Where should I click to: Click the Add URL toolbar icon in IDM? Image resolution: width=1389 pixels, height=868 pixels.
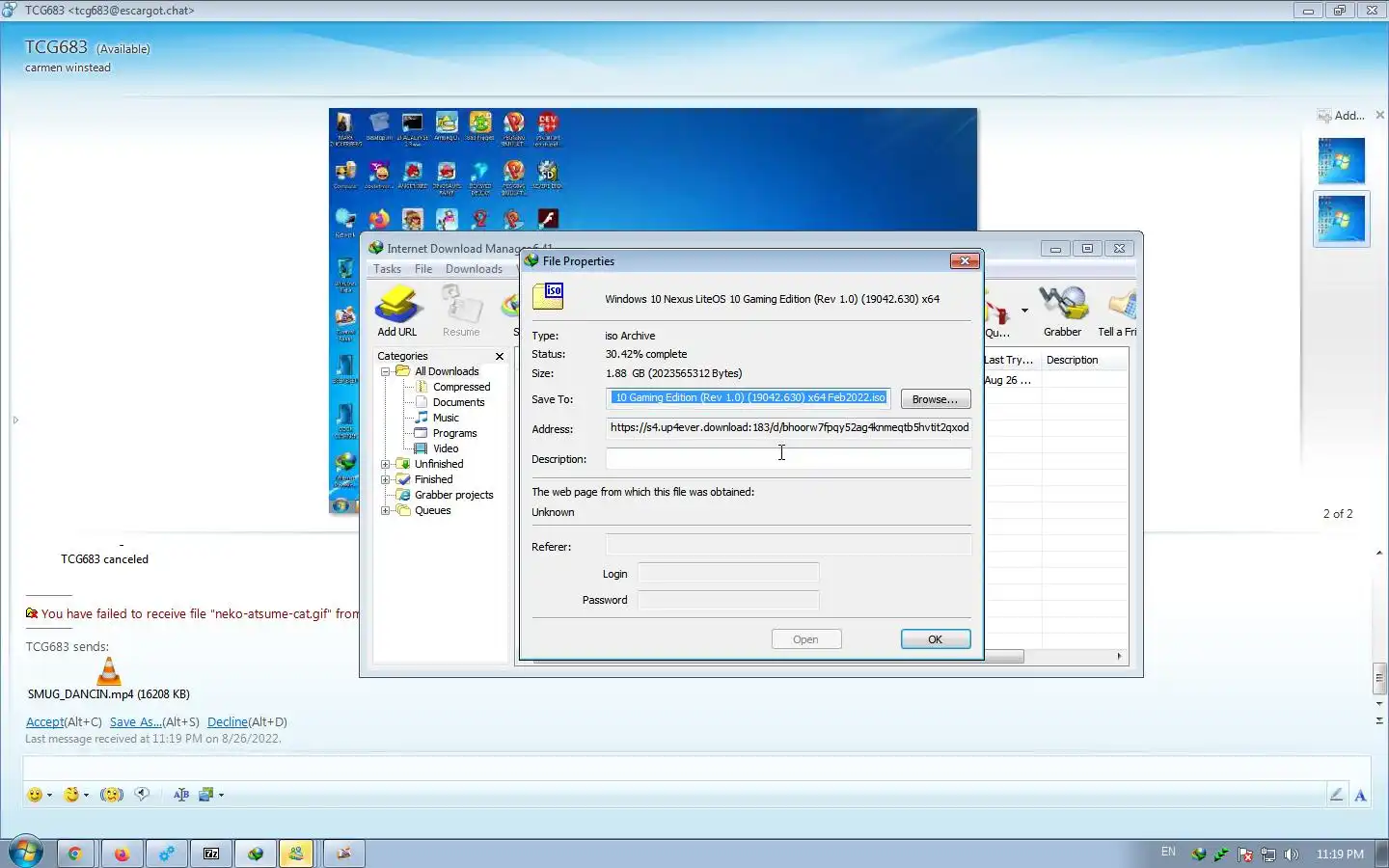(x=397, y=311)
